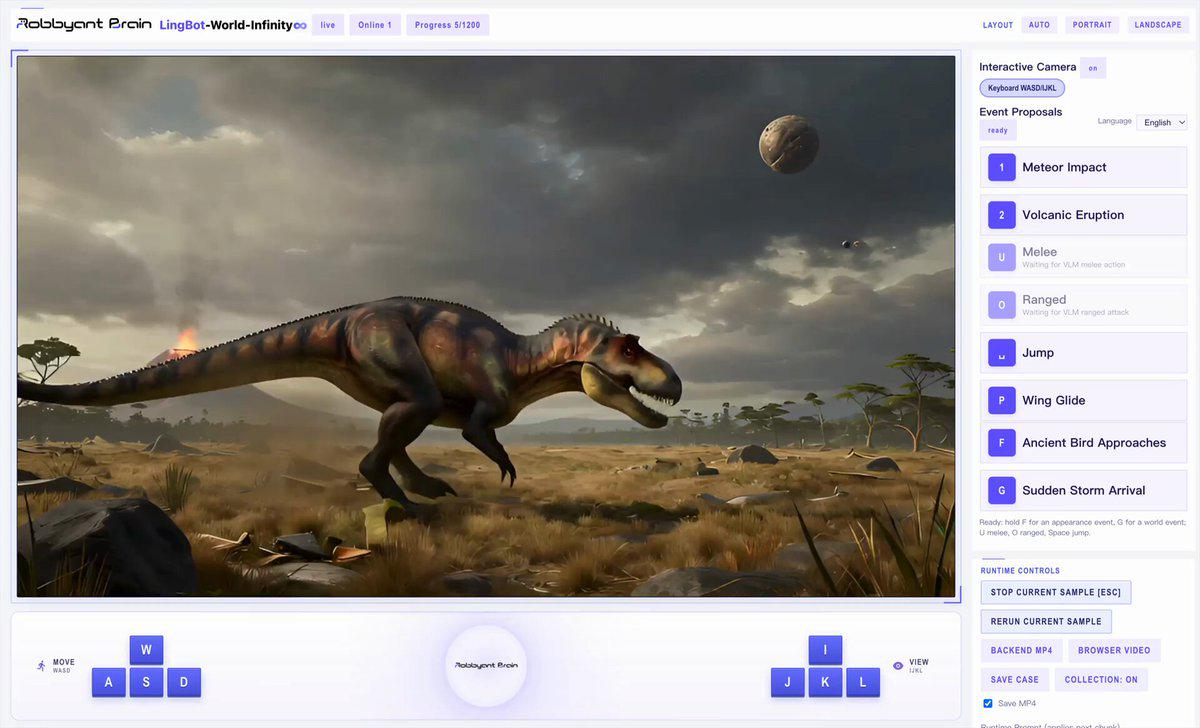
Task: Select Landscape layout
Action: click(x=1158, y=25)
